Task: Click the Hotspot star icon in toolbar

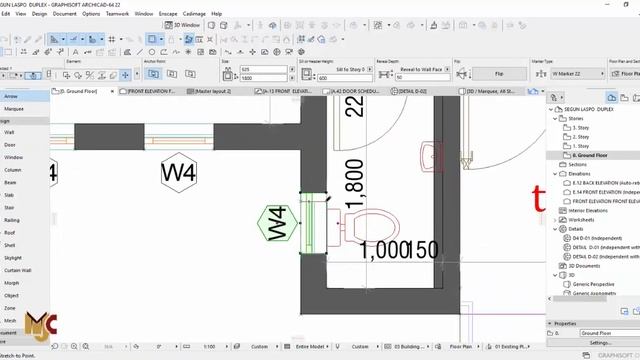Action: point(188,52)
